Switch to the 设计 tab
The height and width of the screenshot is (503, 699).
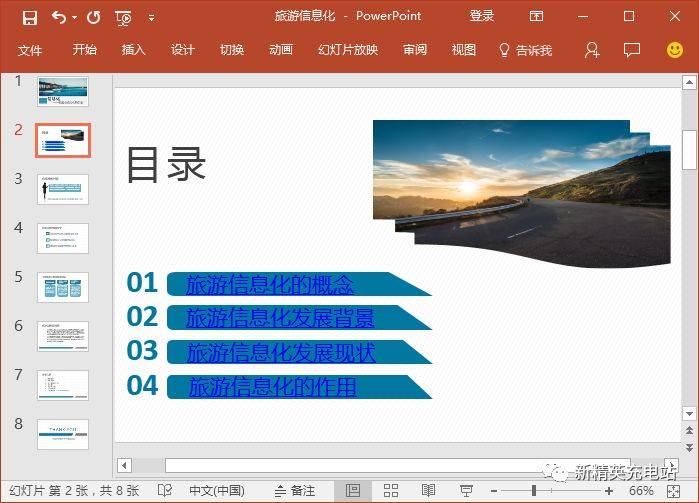click(183, 49)
